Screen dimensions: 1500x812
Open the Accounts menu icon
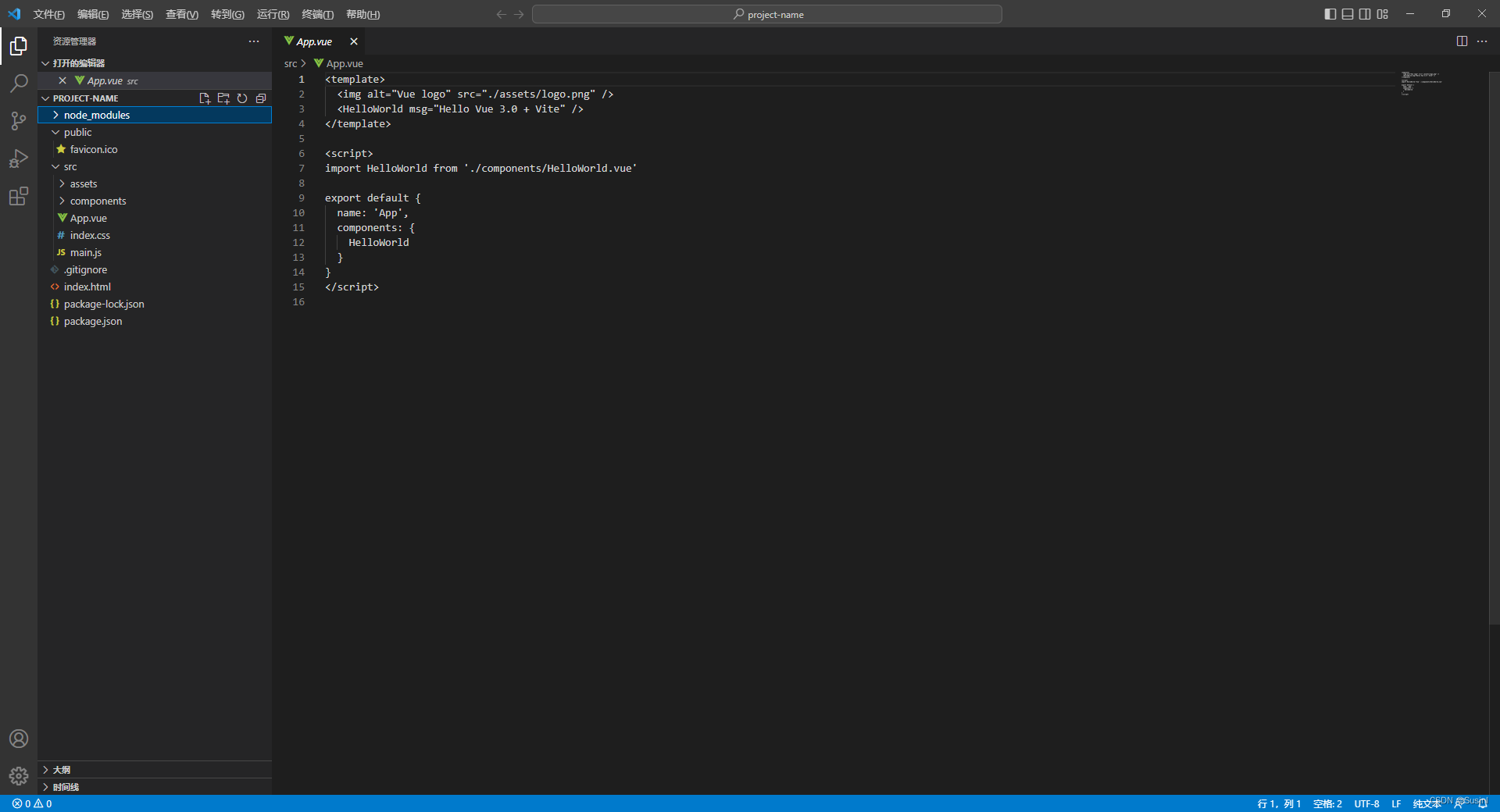coord(19,739)
